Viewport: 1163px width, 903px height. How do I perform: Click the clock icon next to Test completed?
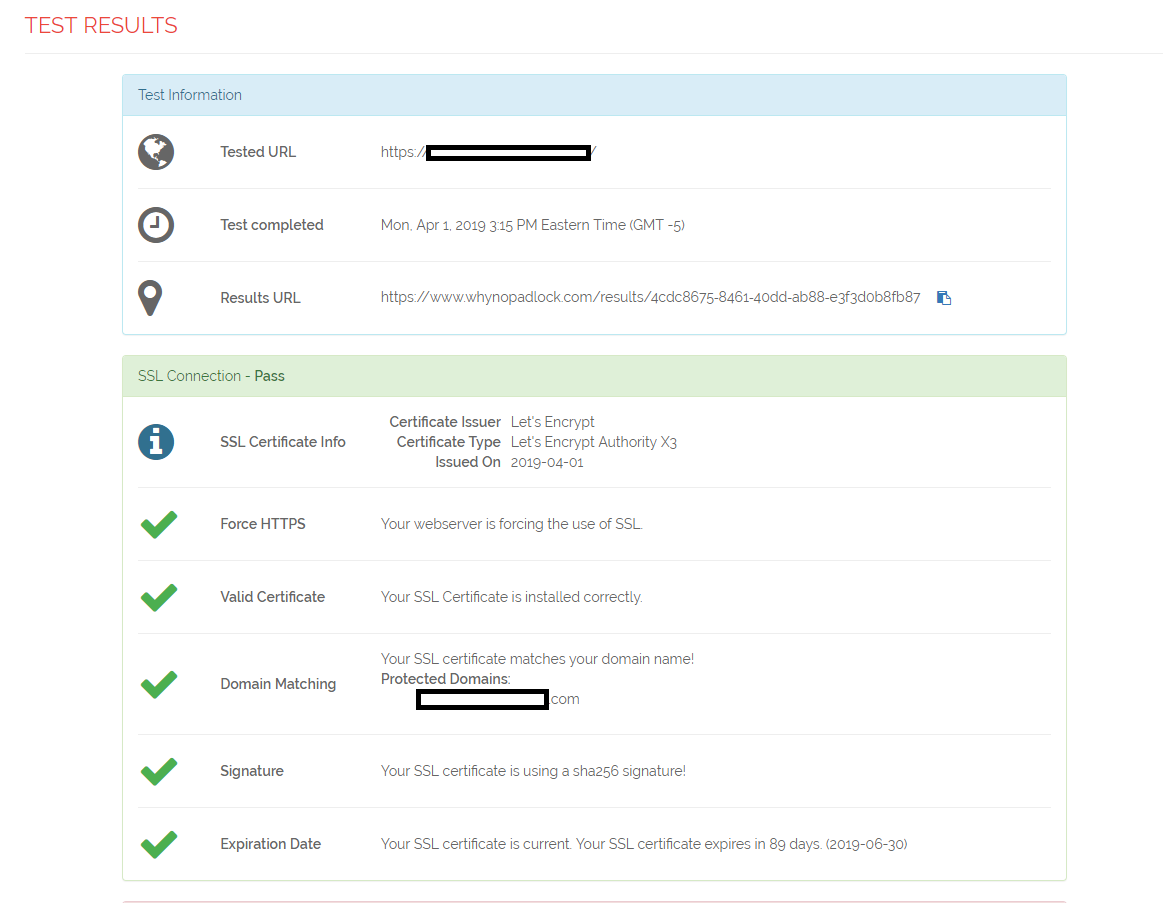pyautogui.click(x=156, y=225)
